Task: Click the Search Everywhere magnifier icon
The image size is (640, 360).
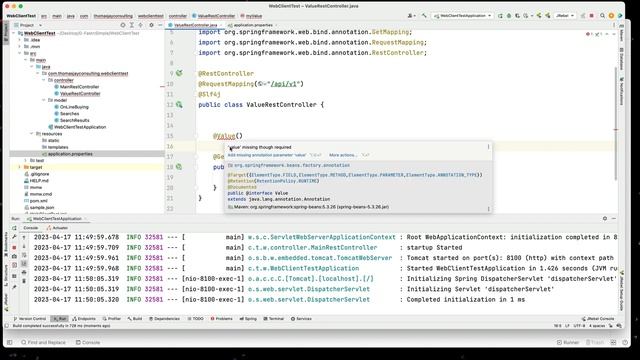Action: pyautogui.click(x=602, y=16)
